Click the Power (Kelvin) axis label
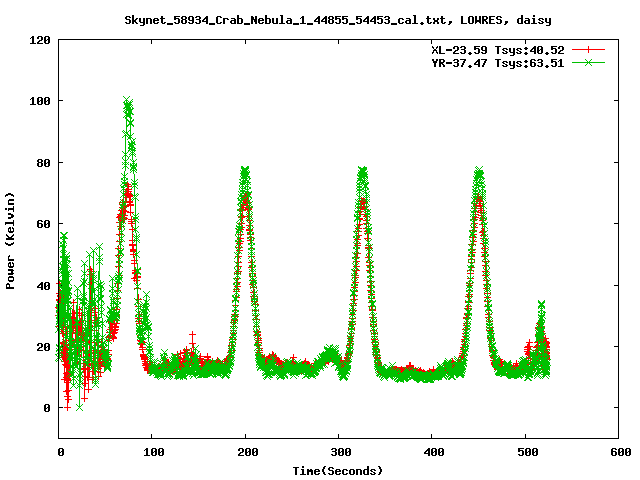 click(x=10, y=241)
